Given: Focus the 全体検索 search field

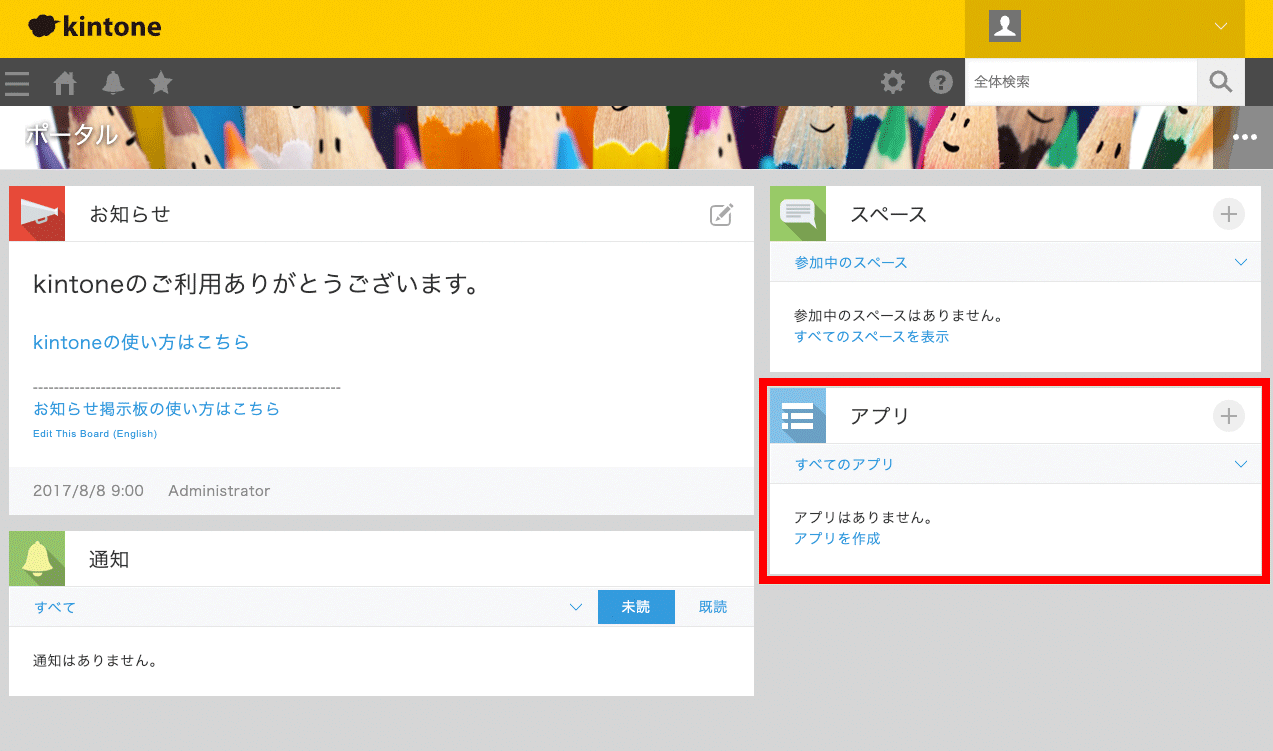Looking at the screenshot, I should [x=1081, y=82].
